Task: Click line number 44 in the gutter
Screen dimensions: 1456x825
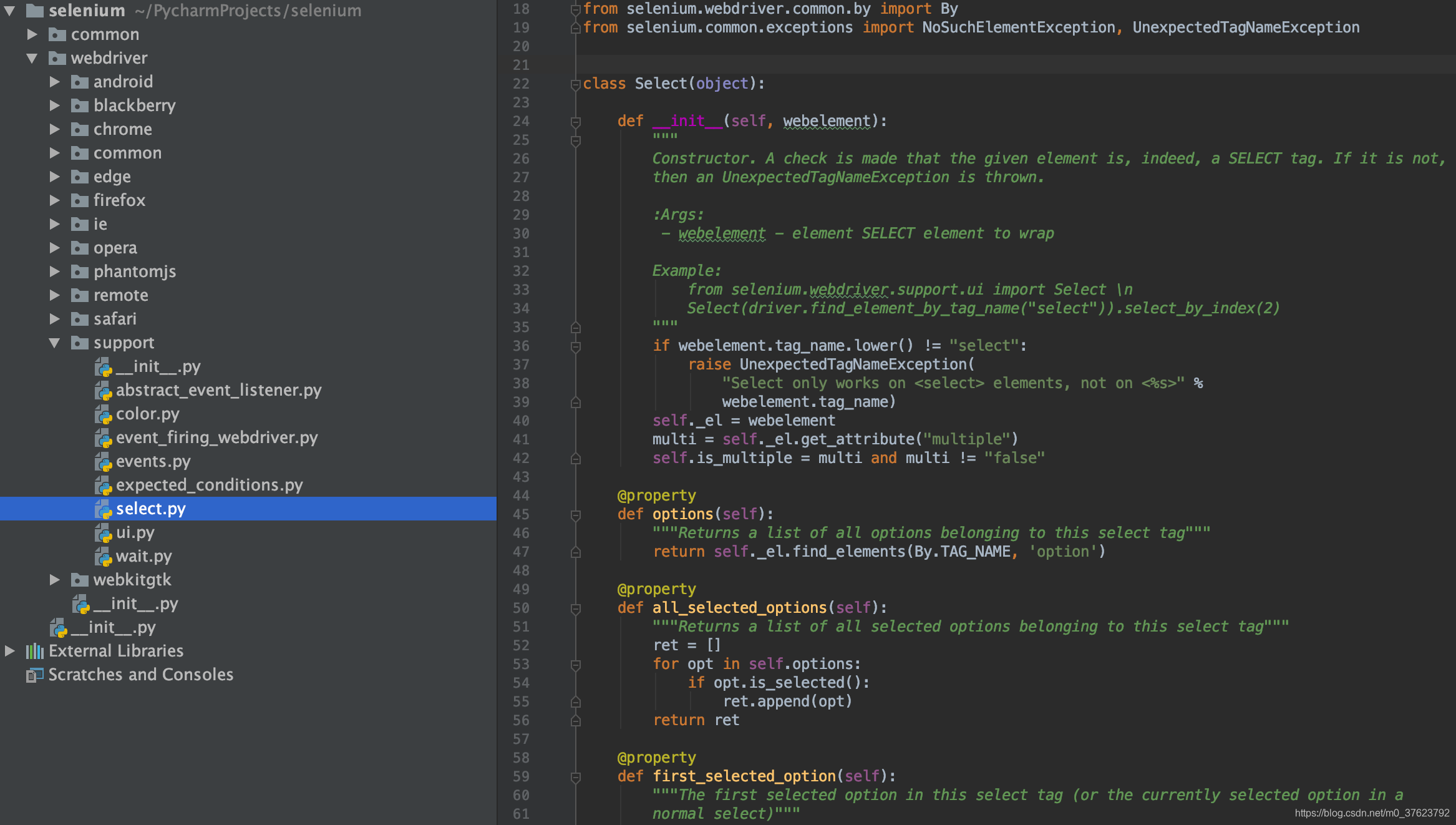Action: pos(521,495)
